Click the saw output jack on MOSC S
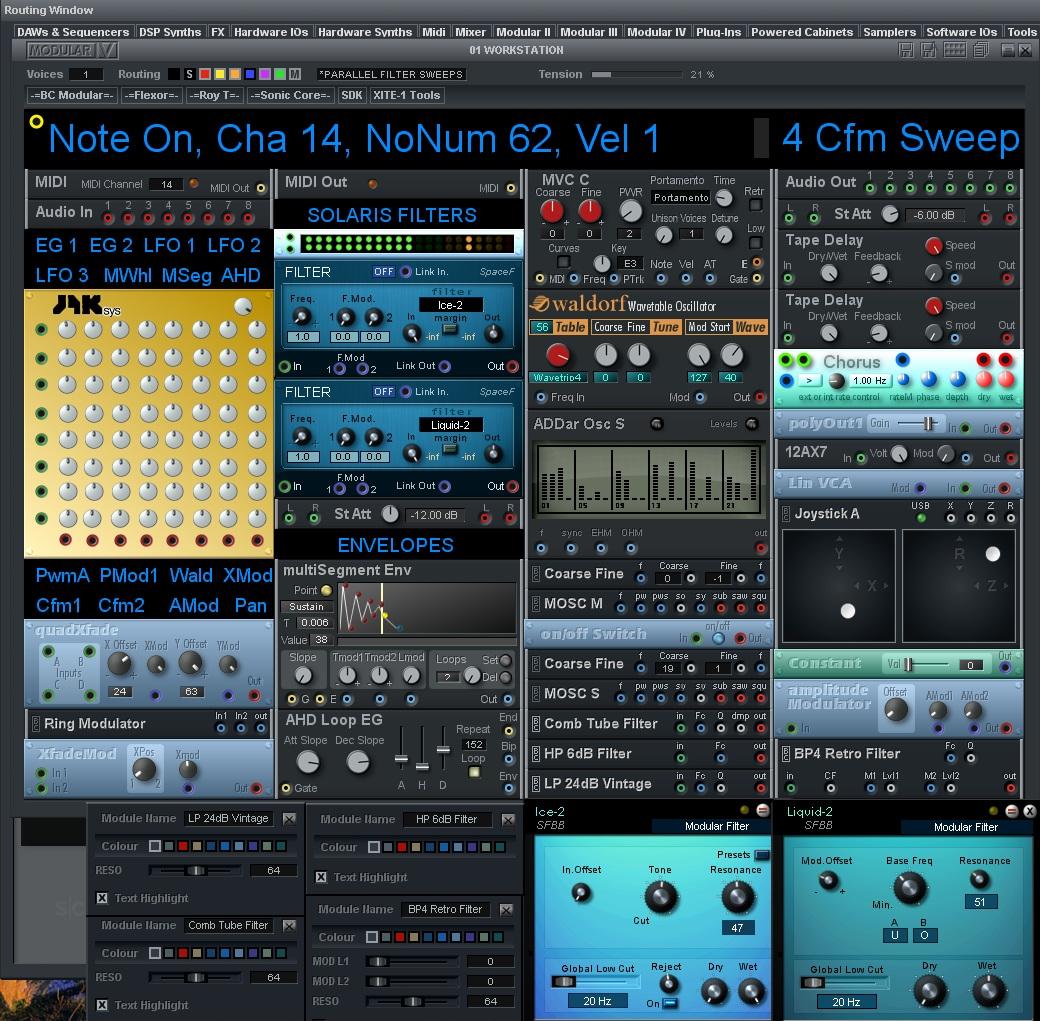Viewport: 1040px width, 1021px height. pos(740,698)
